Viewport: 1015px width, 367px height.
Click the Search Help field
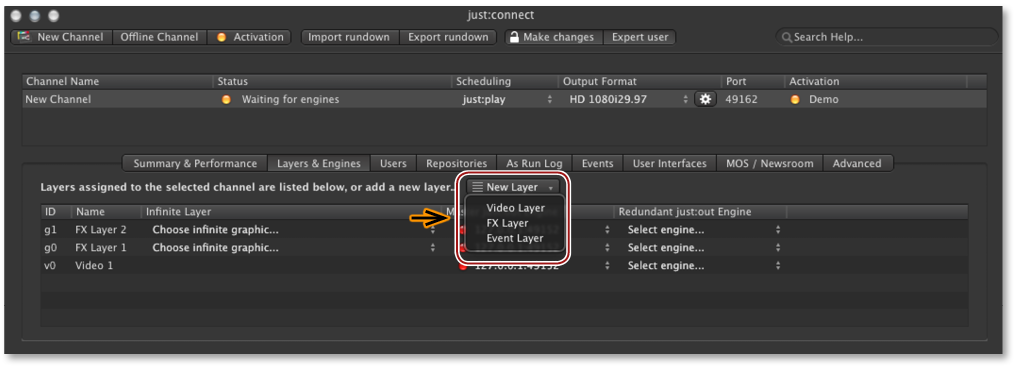pyautogui.click(x=886, y=37)
